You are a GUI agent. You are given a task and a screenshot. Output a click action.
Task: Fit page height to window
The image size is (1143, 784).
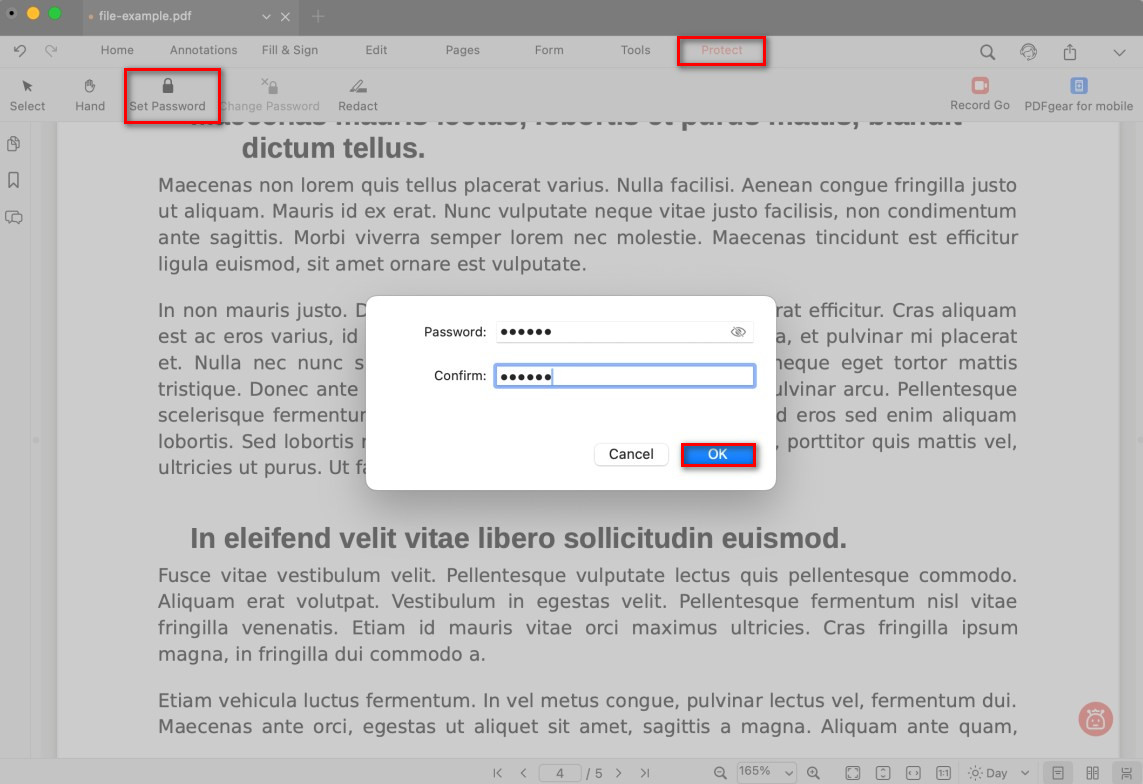(x=883, y=773)
